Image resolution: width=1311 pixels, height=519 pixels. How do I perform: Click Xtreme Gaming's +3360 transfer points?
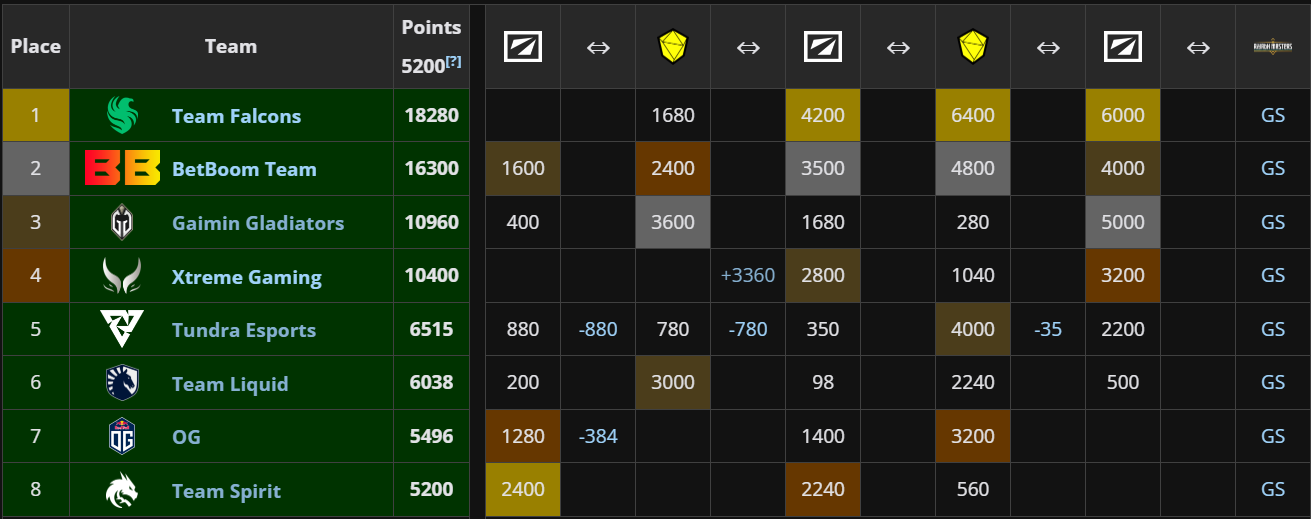(748, 276)
